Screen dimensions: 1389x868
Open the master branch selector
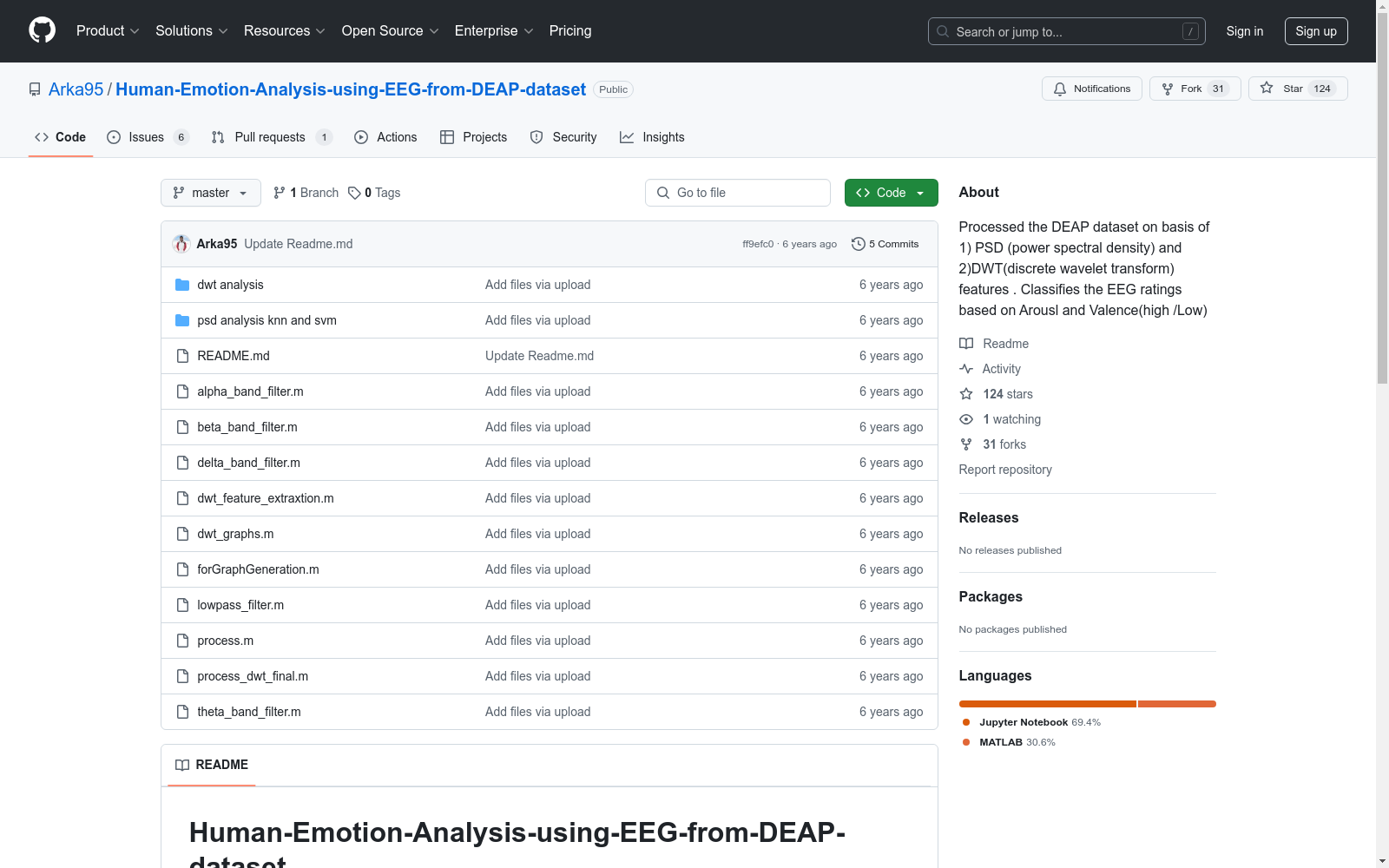[211, 193]
